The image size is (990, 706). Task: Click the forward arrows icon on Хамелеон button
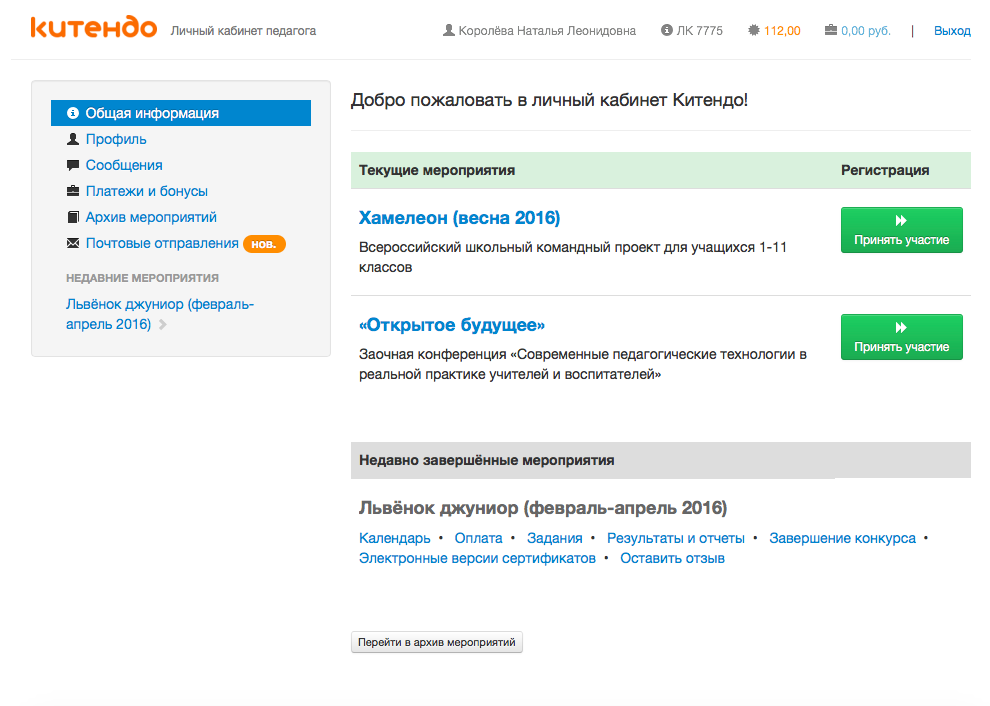pos(901,220)
